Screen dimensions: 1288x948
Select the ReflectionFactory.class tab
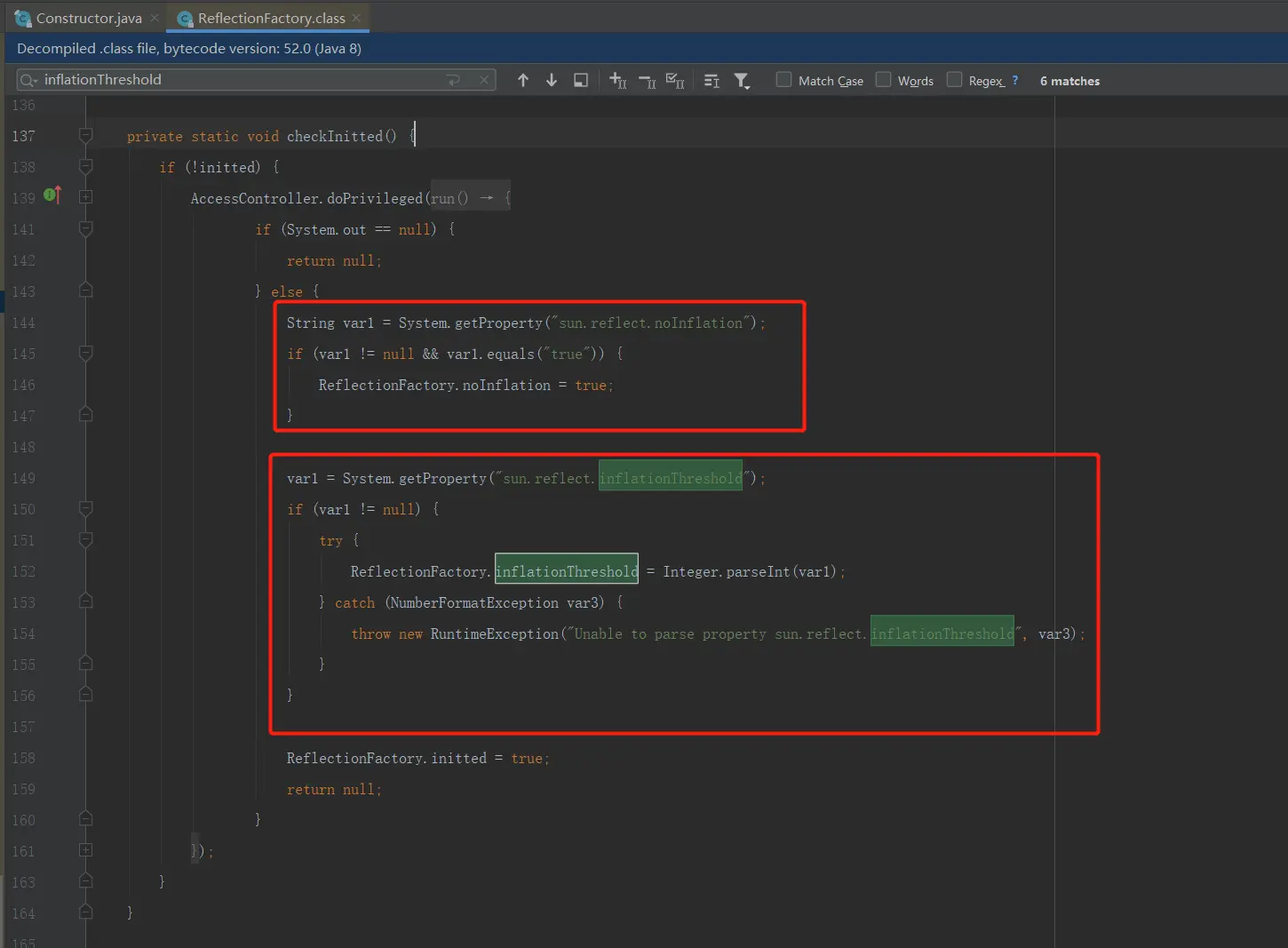coord(271,18)
